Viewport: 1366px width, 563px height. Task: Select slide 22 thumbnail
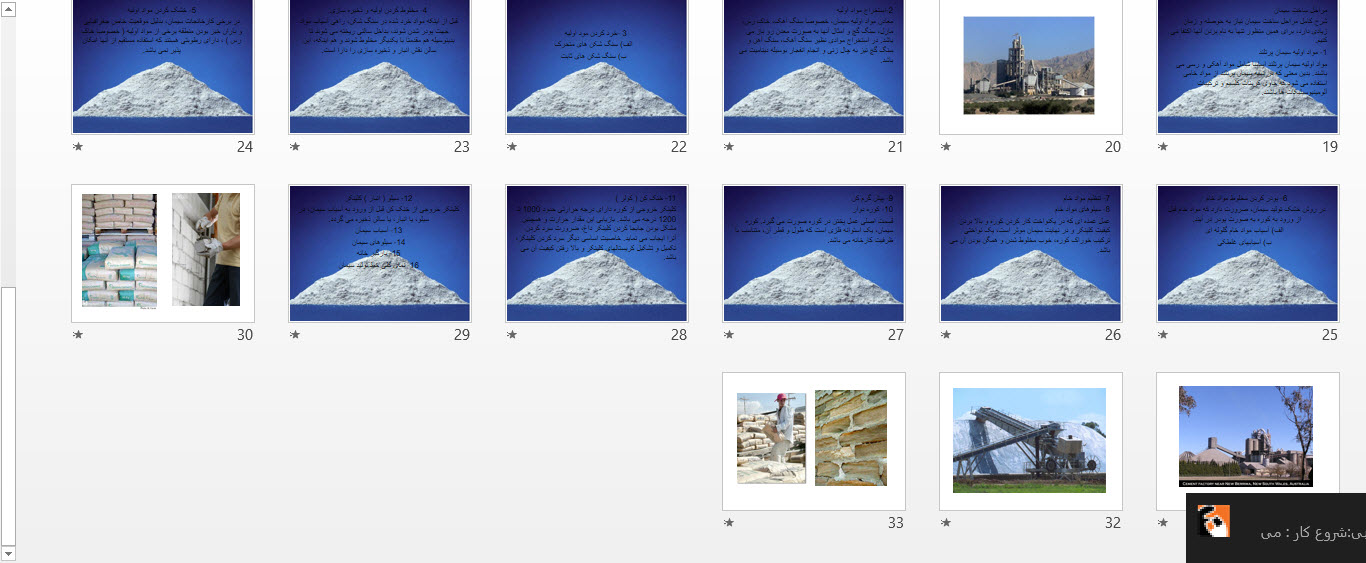(x=597, y=66)
